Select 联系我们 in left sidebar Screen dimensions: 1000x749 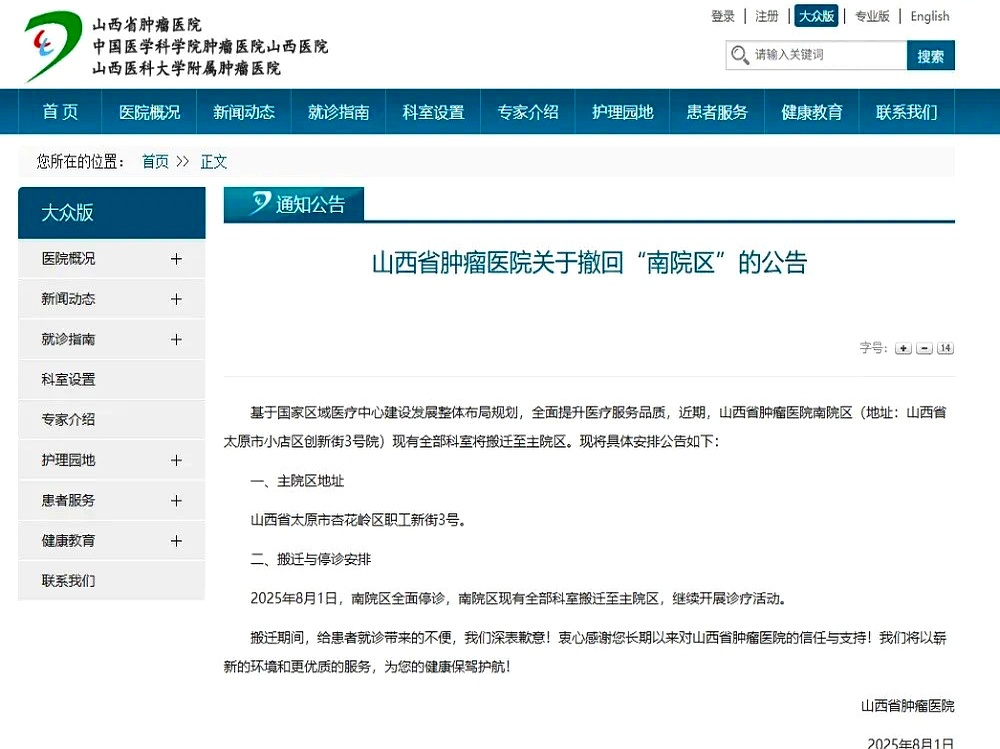(112, 581)
